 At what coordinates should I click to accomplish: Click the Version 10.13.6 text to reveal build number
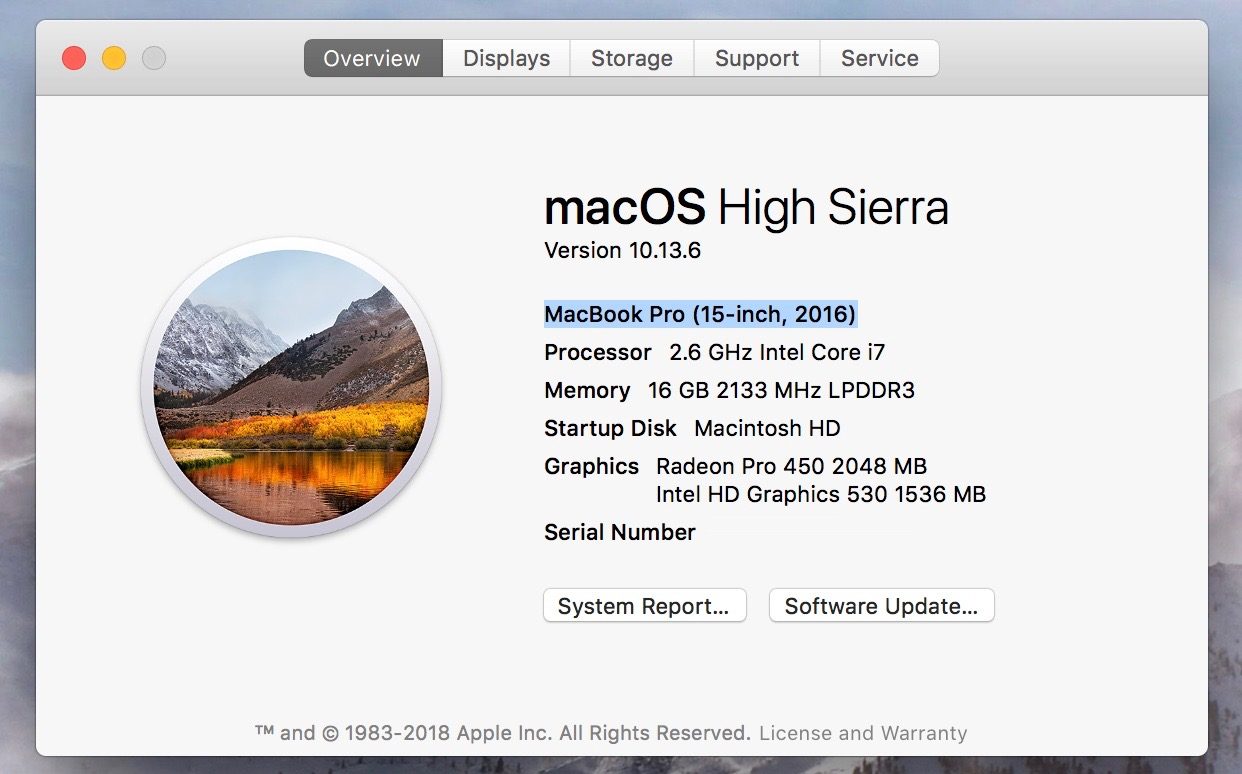pyautogui.click(x=623, y=250)
